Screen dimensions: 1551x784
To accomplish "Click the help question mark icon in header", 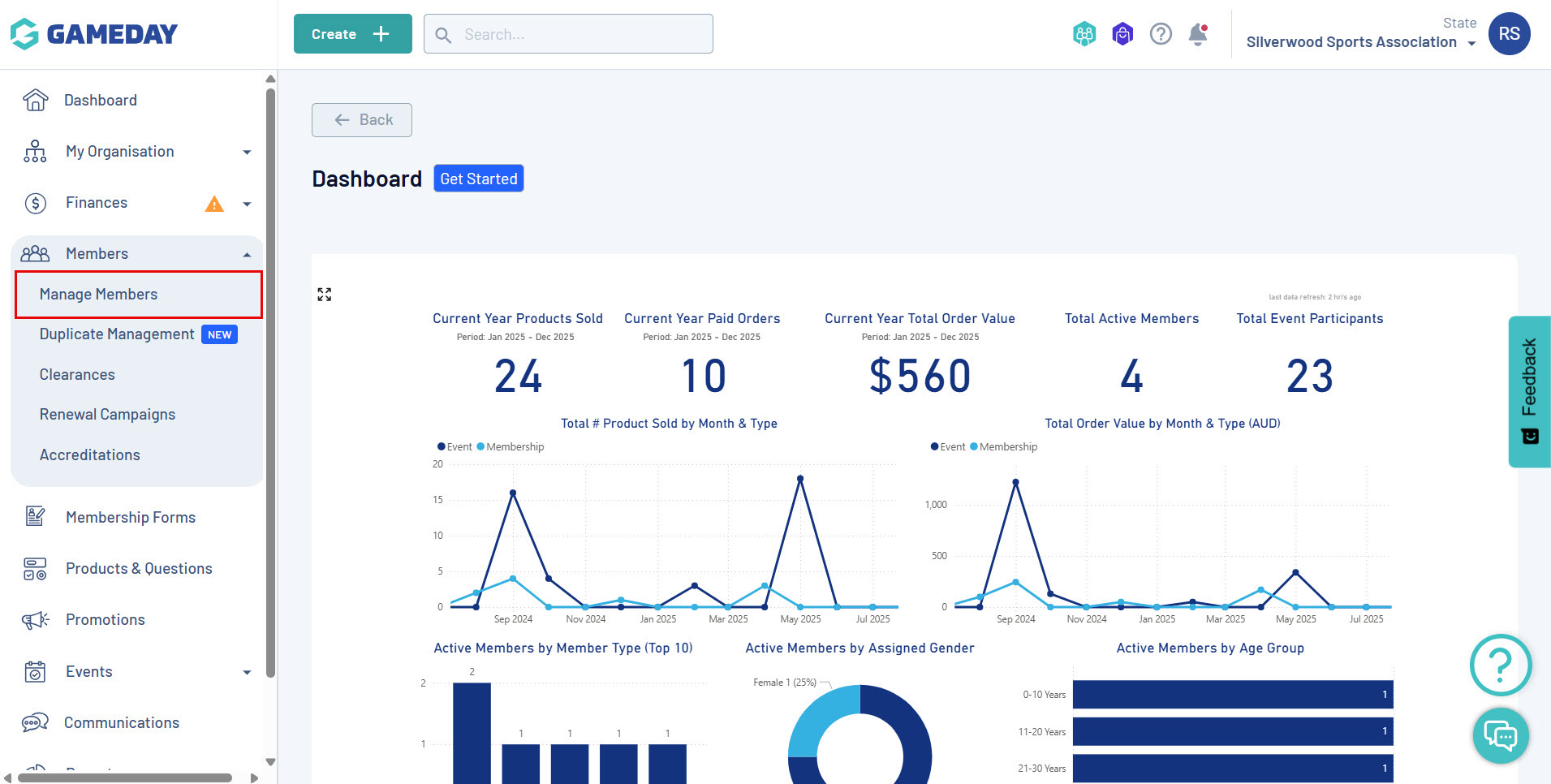I will (x=1161, y=34).
